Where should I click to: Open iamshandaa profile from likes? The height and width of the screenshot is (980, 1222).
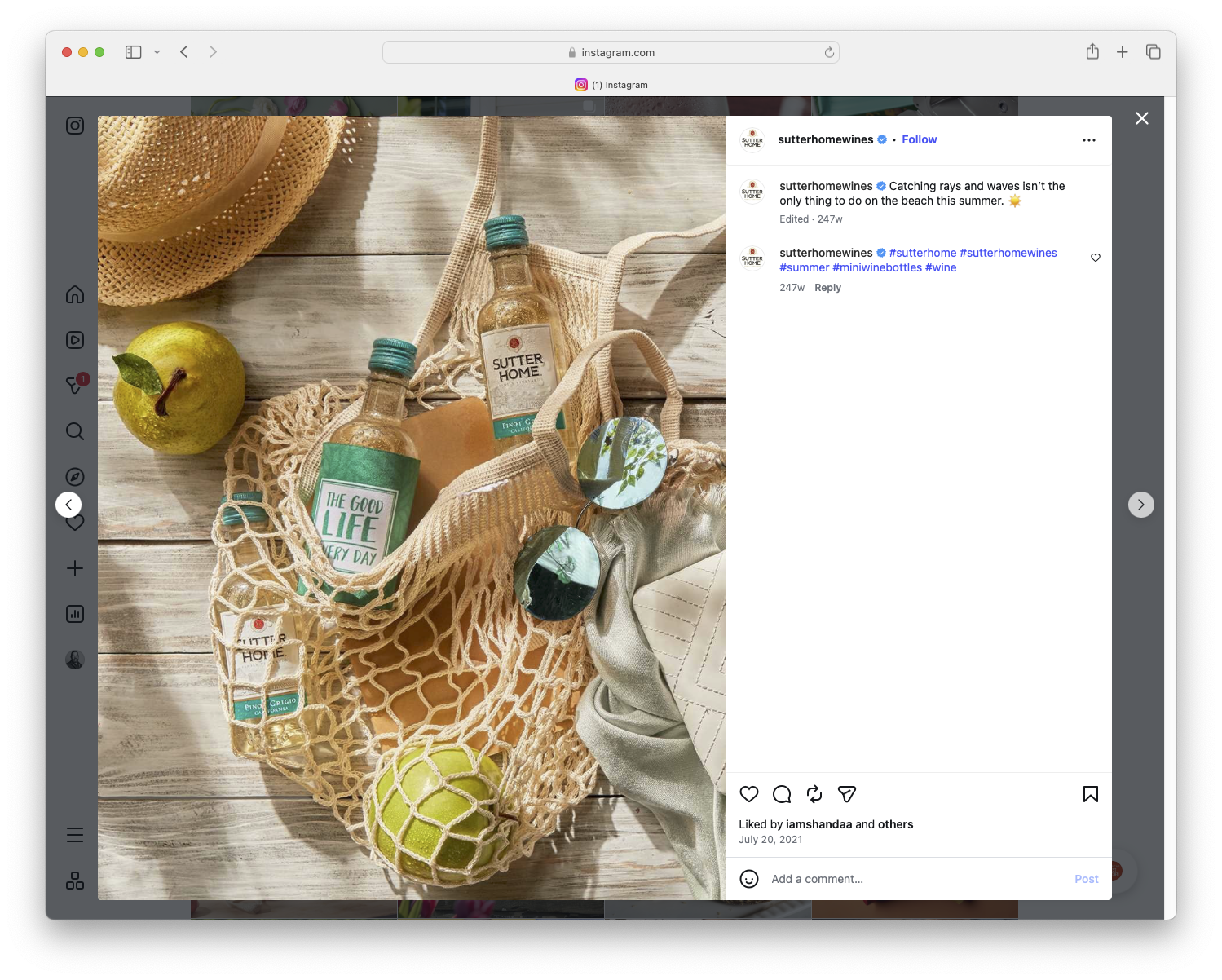tap(819, 824)
